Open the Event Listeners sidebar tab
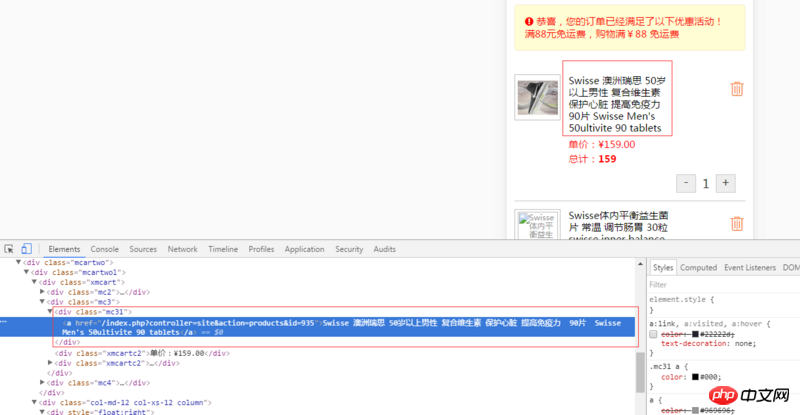 click(x=749, y=267)
